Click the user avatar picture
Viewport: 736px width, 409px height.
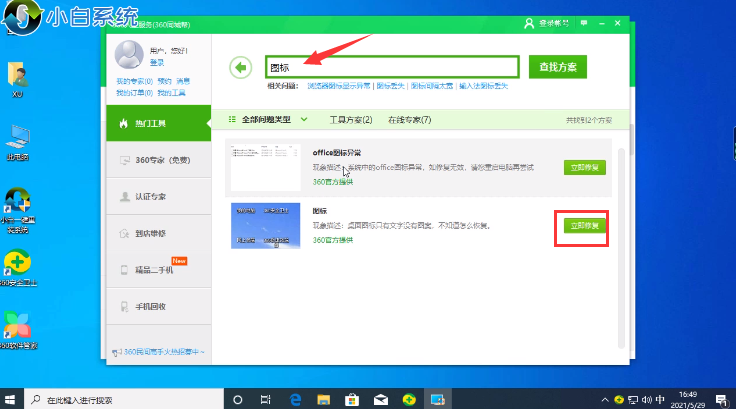(129, 53)
